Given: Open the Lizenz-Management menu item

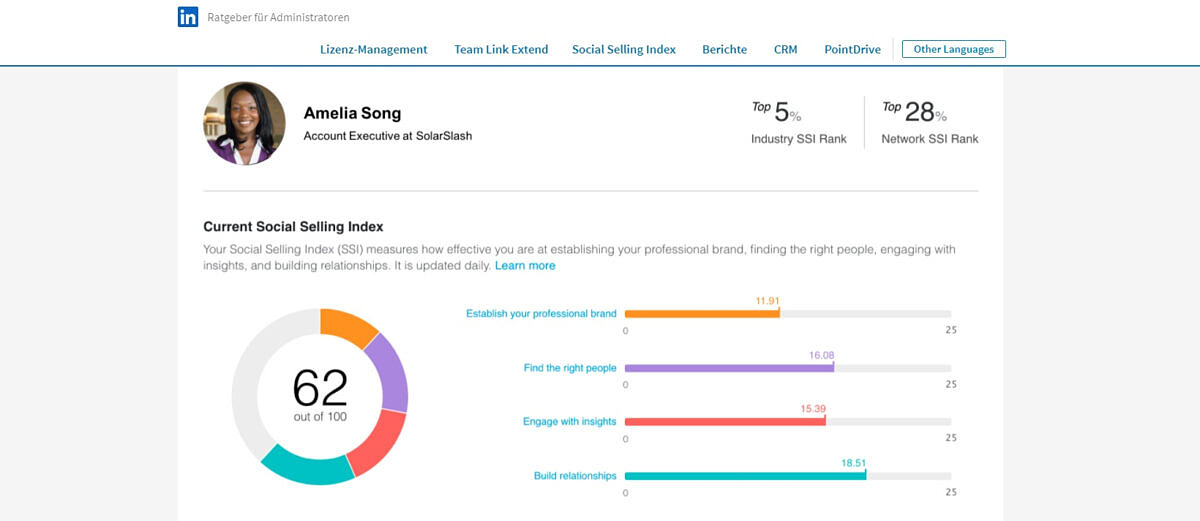Looking at the screenshot, I should 373,49.
